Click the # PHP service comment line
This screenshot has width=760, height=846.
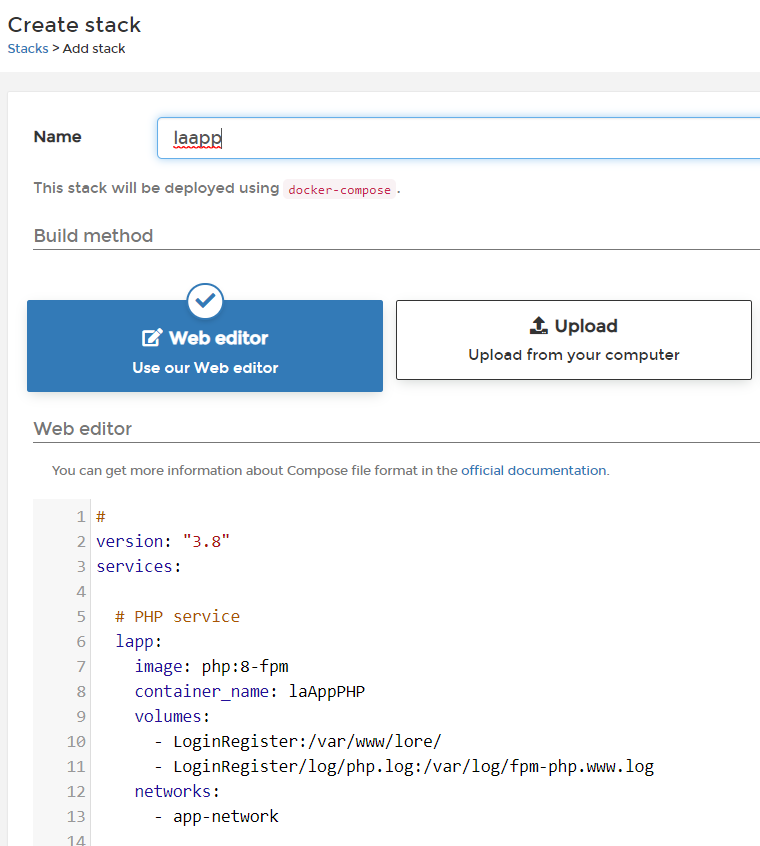[x=177, y=616]
